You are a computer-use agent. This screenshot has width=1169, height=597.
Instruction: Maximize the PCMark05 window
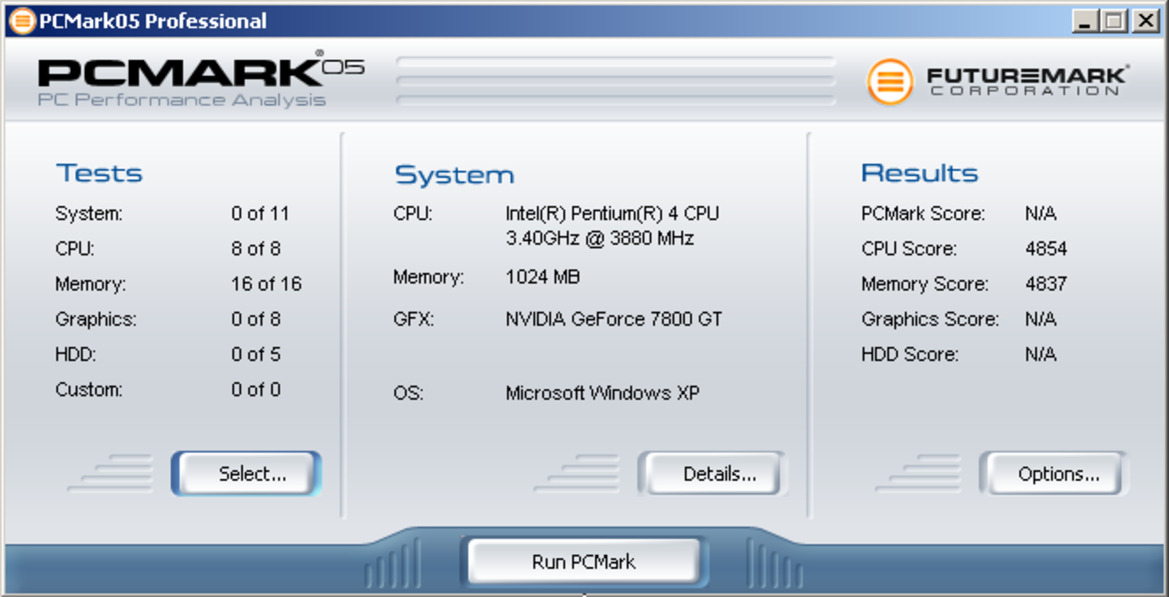pos(1113,21)
